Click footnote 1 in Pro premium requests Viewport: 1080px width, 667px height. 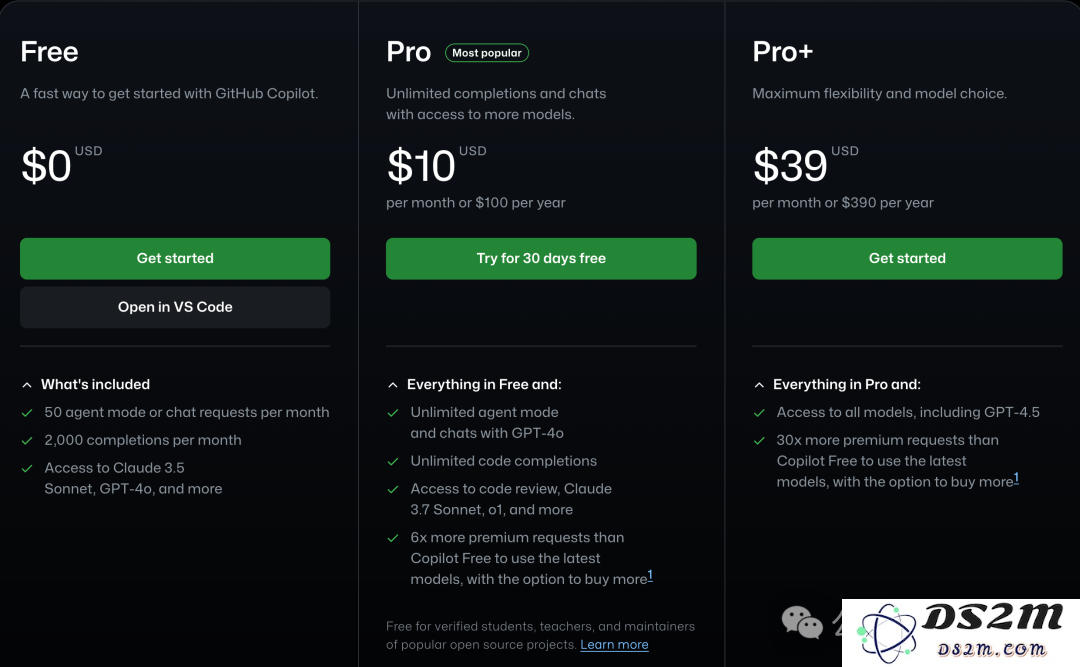pyautogui.click(x=650, y=575)
